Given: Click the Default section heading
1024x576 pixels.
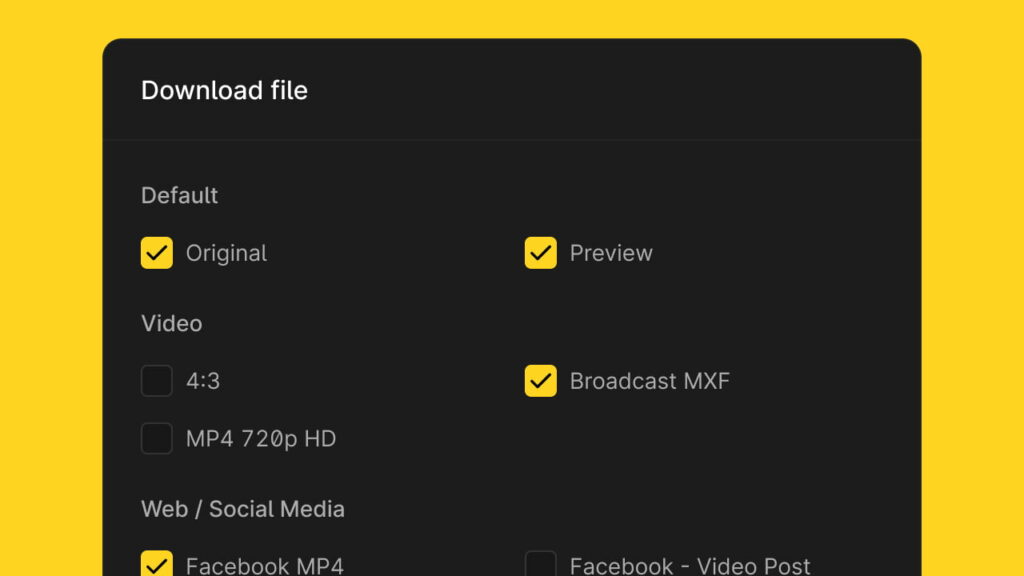Looking at the screenshot, I should (x=180, y=195).
